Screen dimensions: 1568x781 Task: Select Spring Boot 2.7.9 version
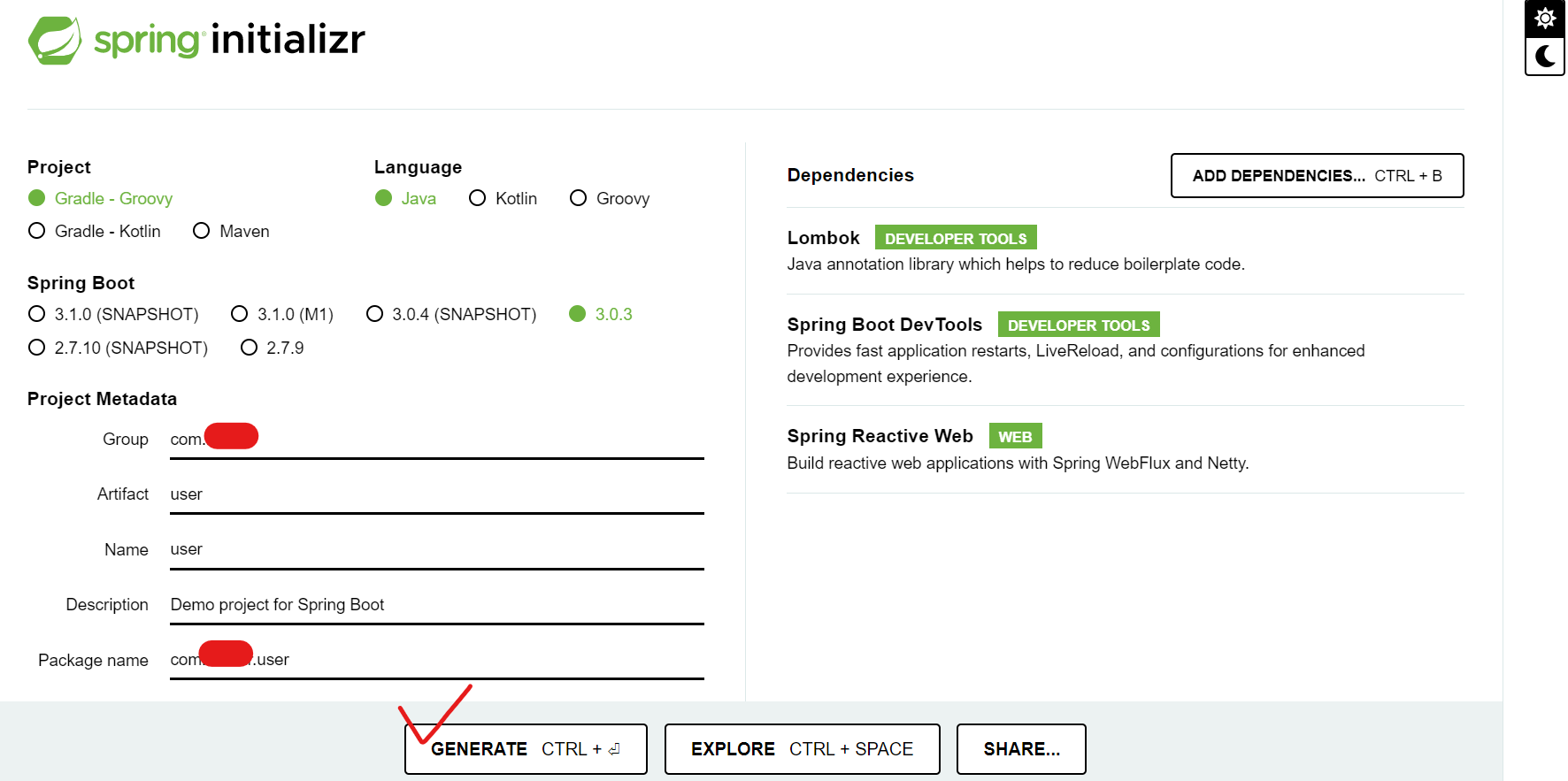pyautogui.click(x=273, y=348)
